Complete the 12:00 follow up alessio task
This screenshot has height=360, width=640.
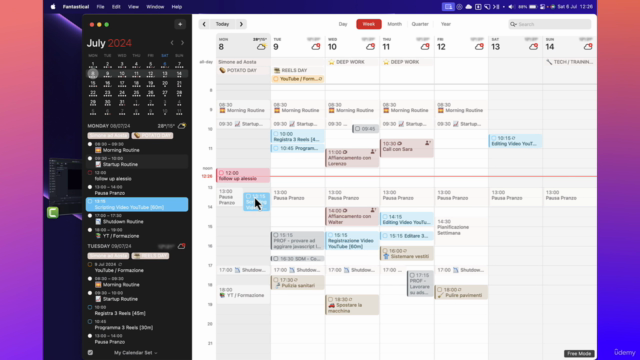[221, 173]
